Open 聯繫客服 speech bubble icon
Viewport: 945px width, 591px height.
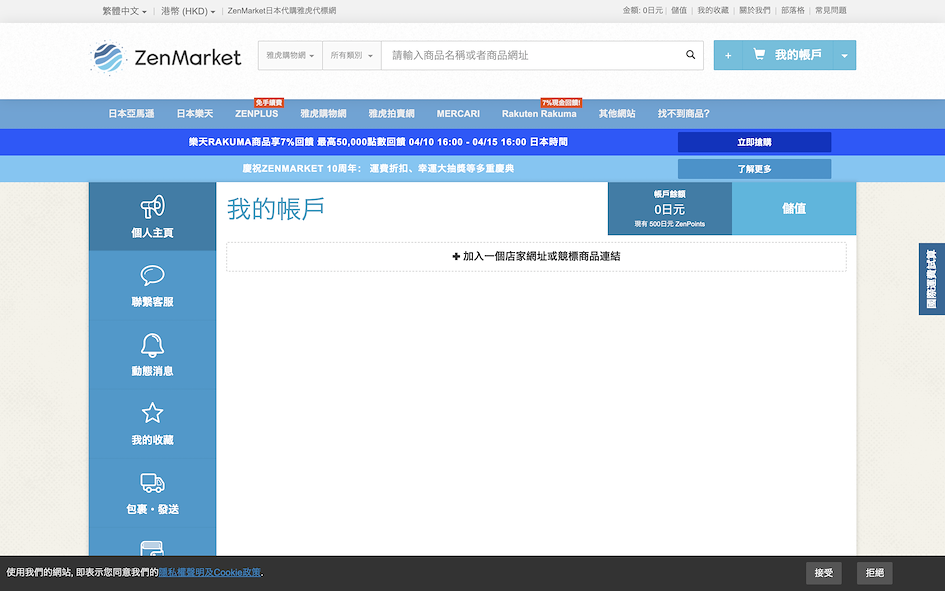coord(152,275)
